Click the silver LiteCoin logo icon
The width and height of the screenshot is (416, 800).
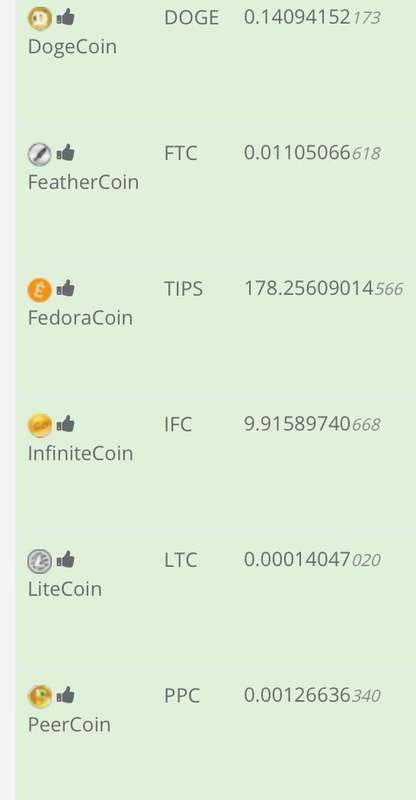[x=39, y=561]
